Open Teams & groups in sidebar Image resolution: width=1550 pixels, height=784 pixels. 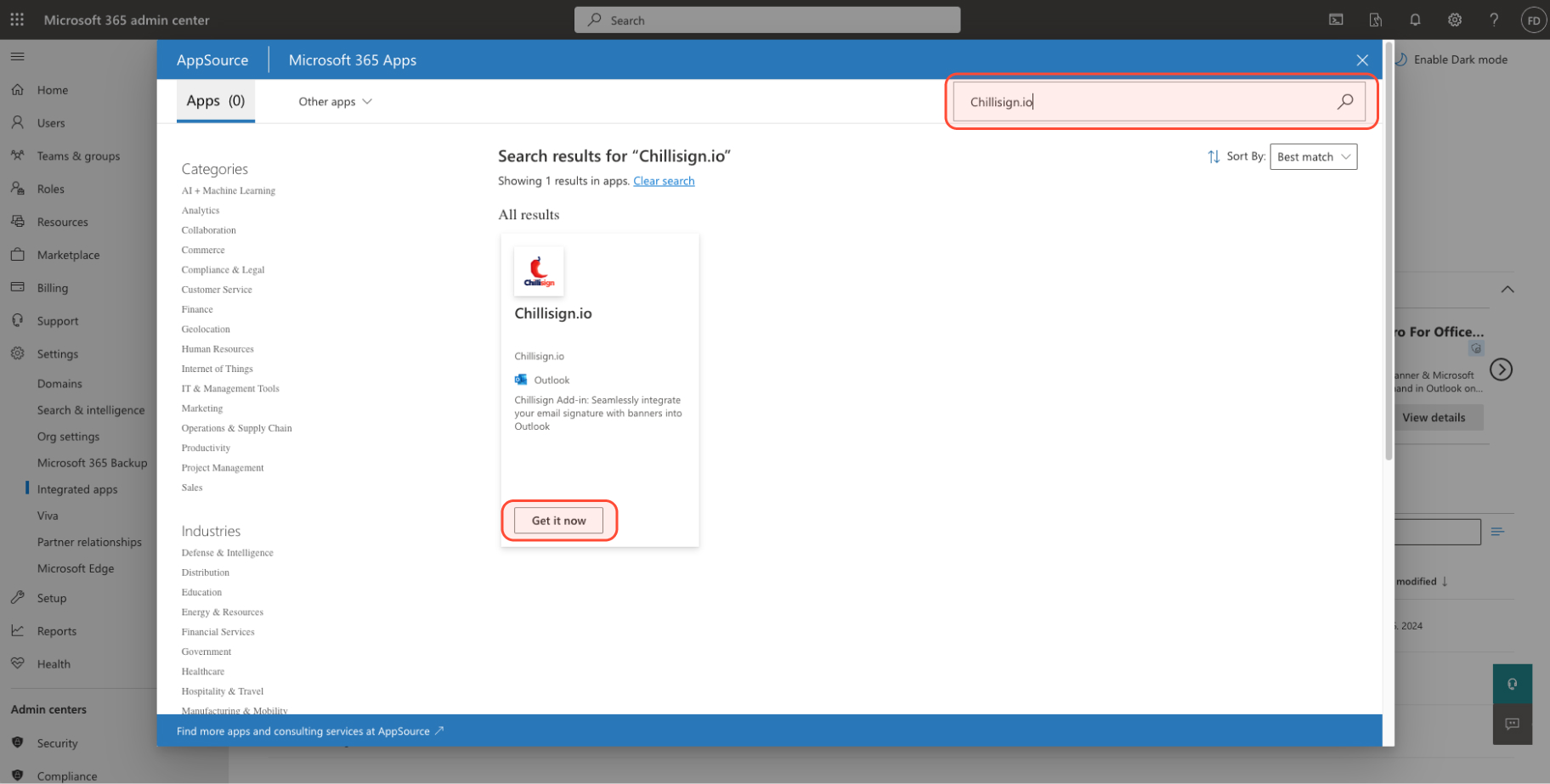(x=78, y=156)
